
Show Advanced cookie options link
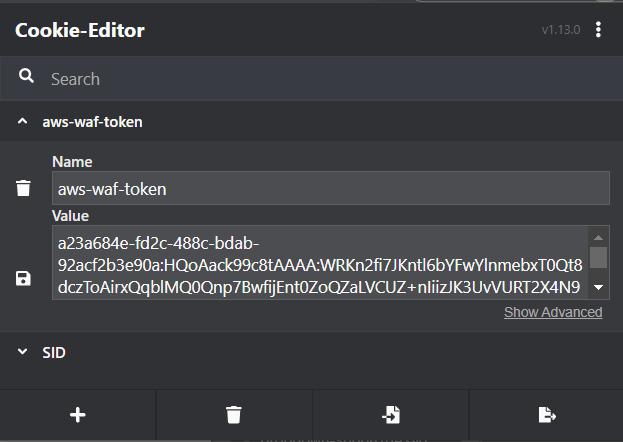(x=553, y=312)
